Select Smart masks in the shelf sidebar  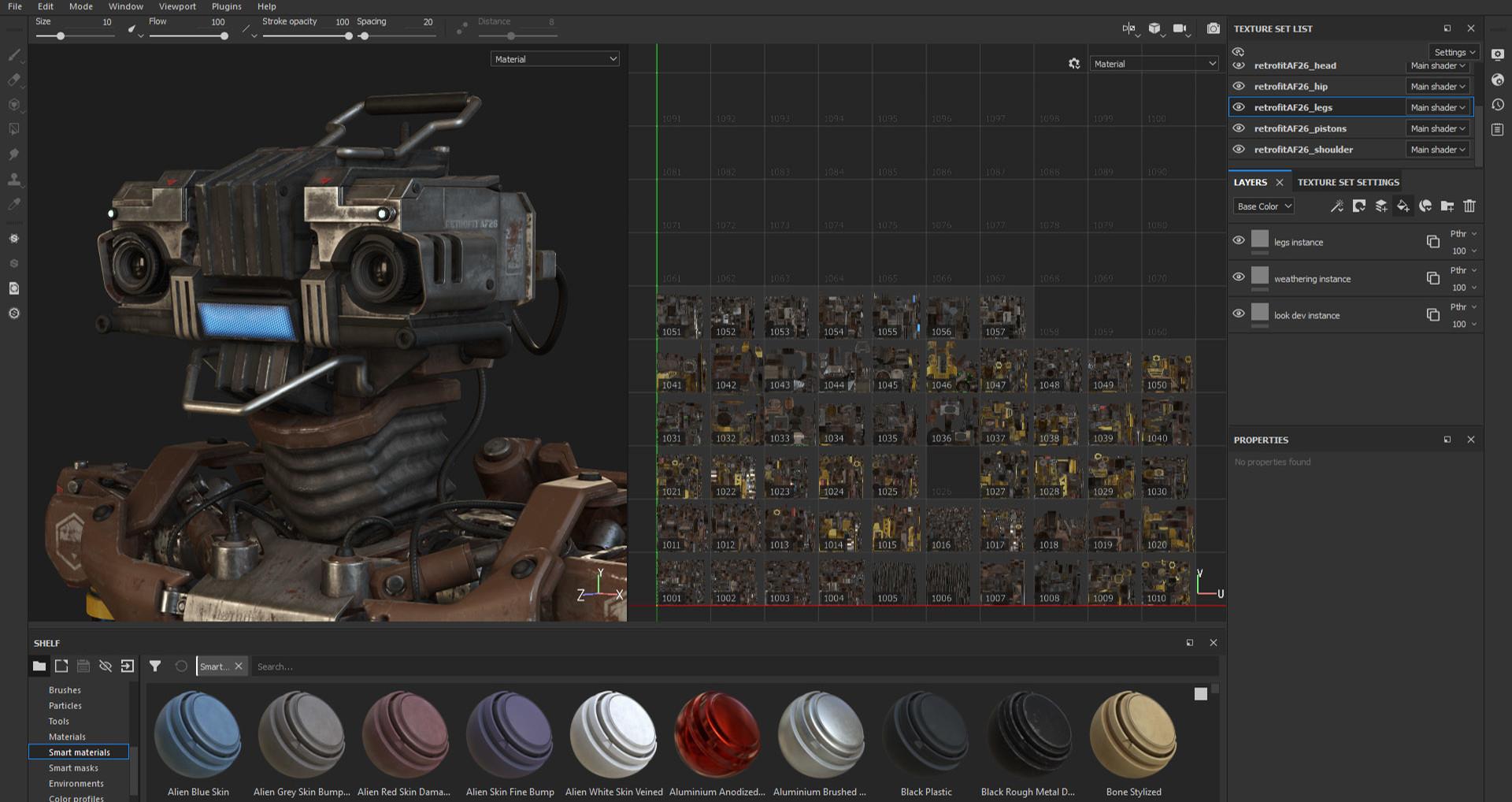[x=73, y=767]
